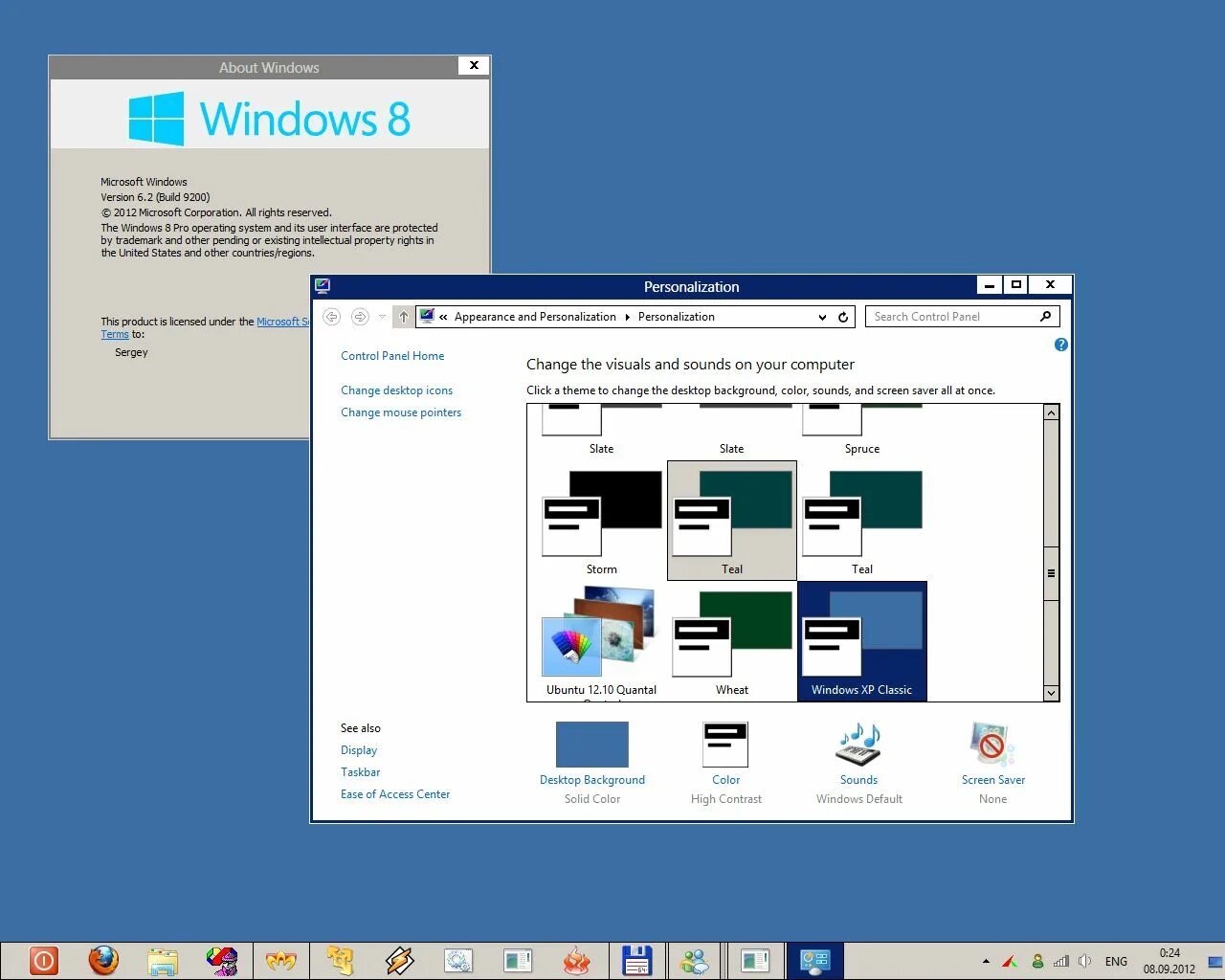Image resolution: width=1225 pixels, height=980 pixels.
Task: Maximize the Personalization window
Action: 1016,284
